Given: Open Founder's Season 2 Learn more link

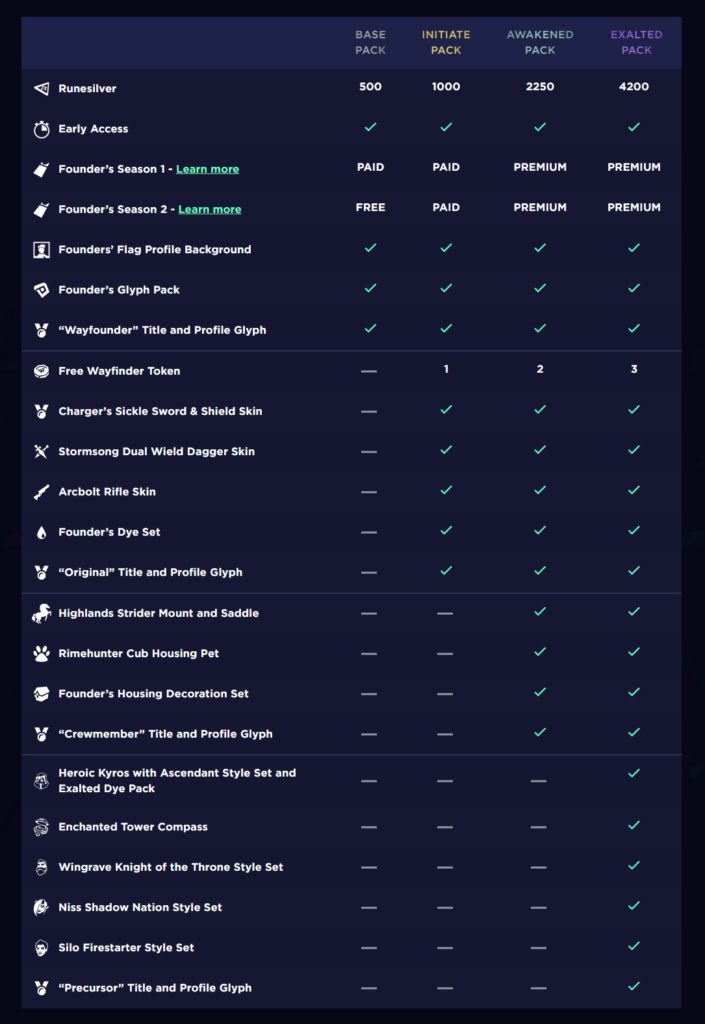Looking at the screenshot, I should pyautogui.click(x=209, y=209).
